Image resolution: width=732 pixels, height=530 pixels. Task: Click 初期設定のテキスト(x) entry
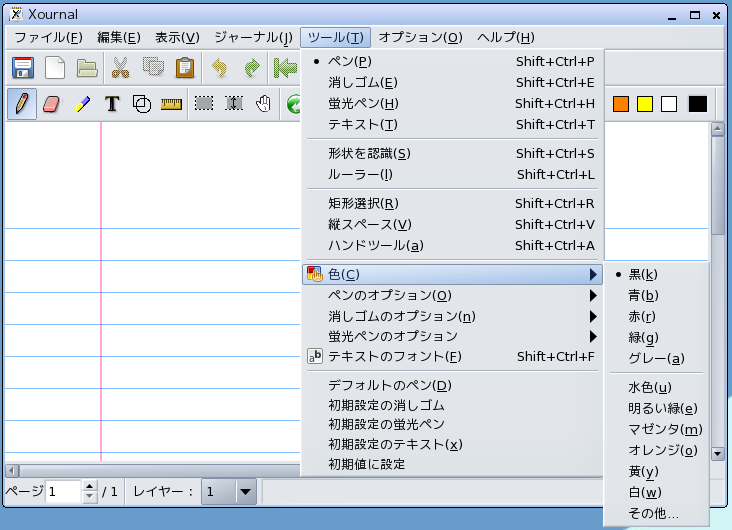point(452,445)
